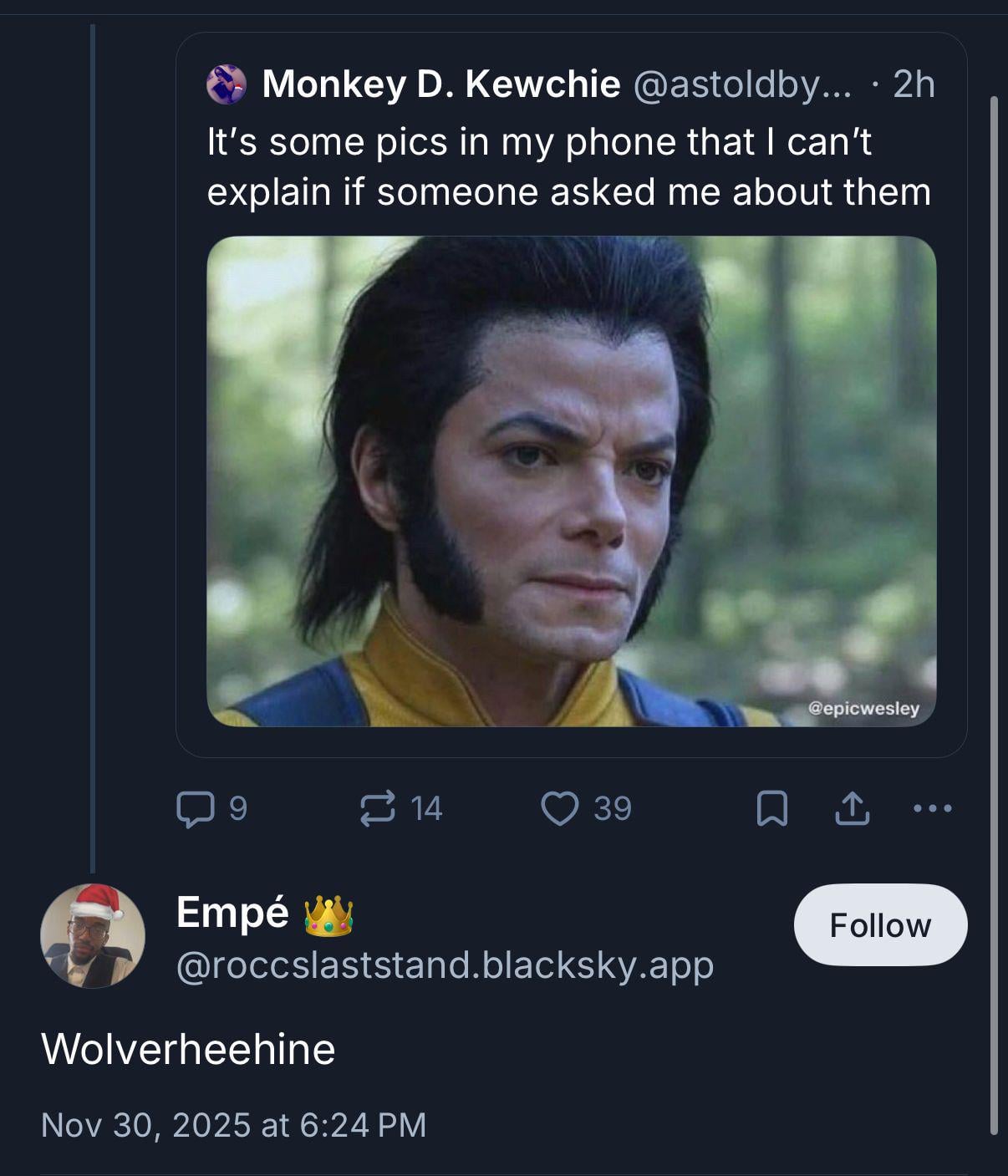
Task: Click the Wolverheehine post text
Action: 188,1049
